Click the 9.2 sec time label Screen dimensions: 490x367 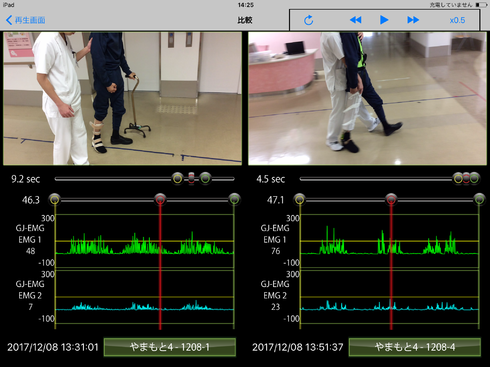coord(26,179)
